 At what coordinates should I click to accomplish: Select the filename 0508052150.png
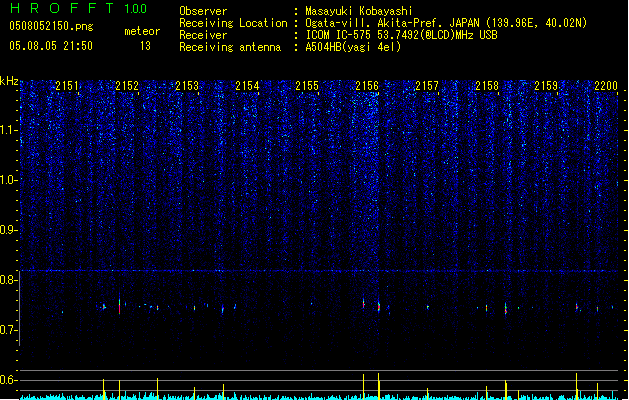[51, 26]
